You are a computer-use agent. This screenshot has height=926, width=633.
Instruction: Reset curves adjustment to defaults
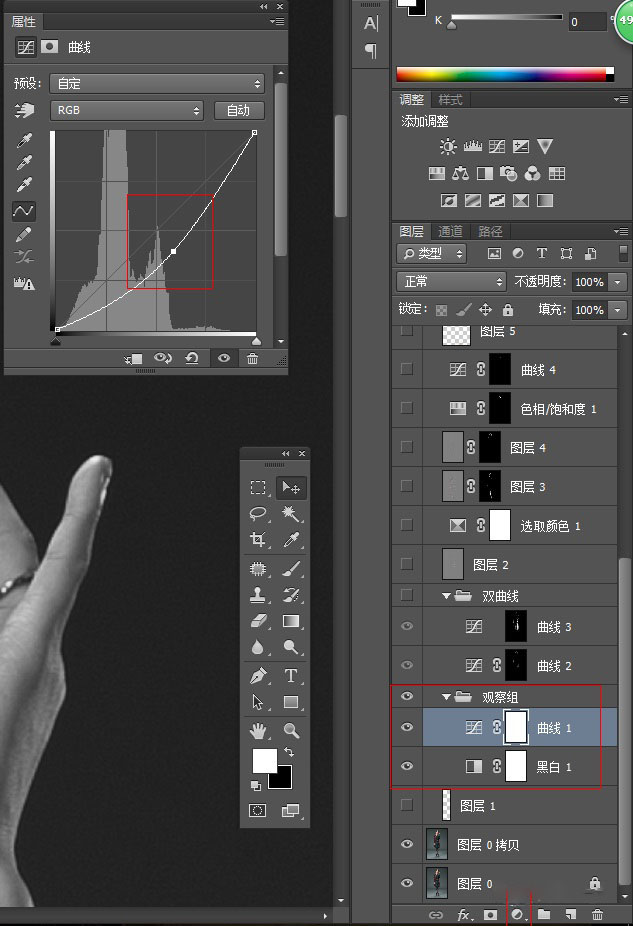click(191, 358)
